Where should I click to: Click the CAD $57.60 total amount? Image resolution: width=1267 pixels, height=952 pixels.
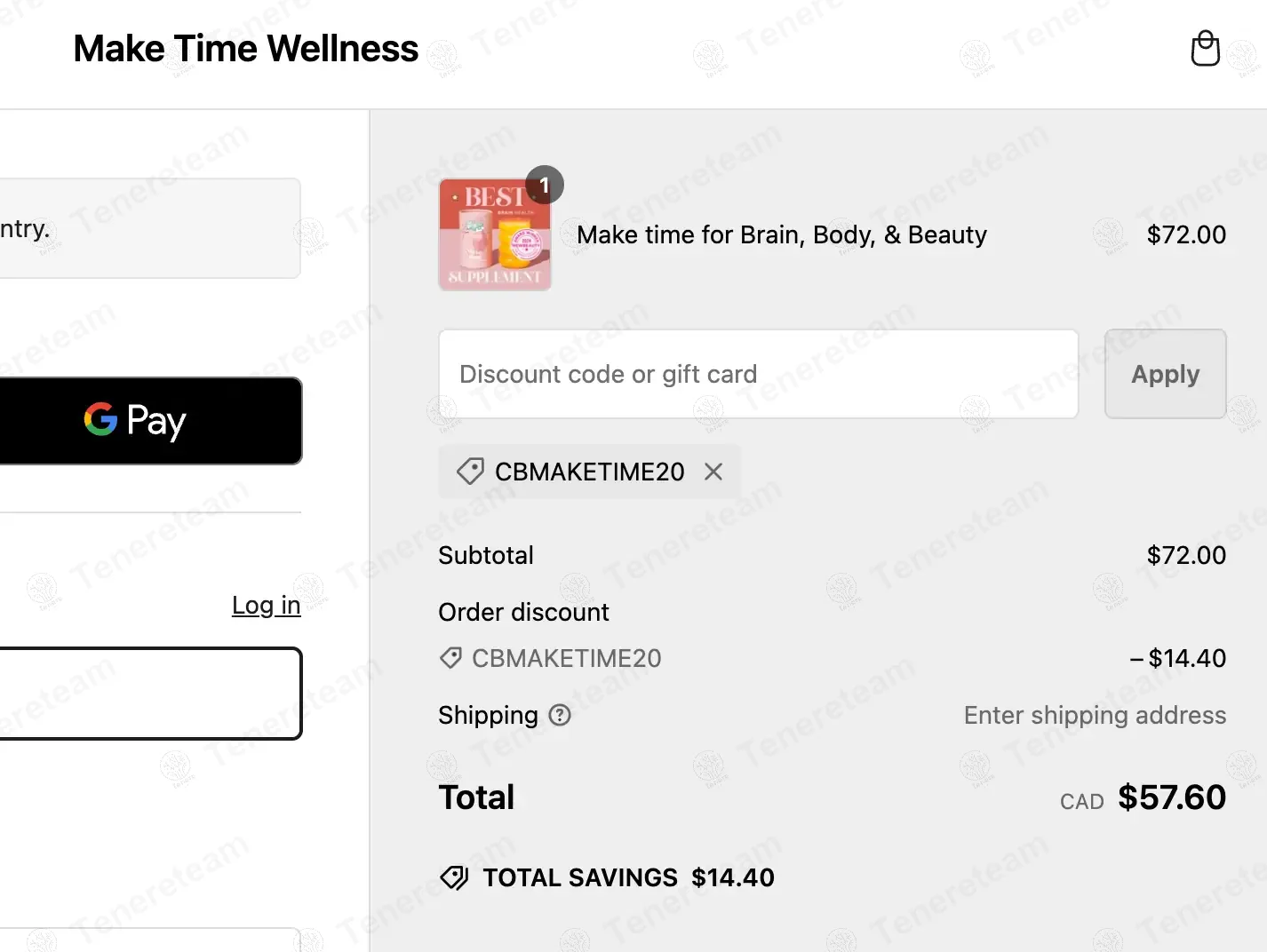point(1170,797)
